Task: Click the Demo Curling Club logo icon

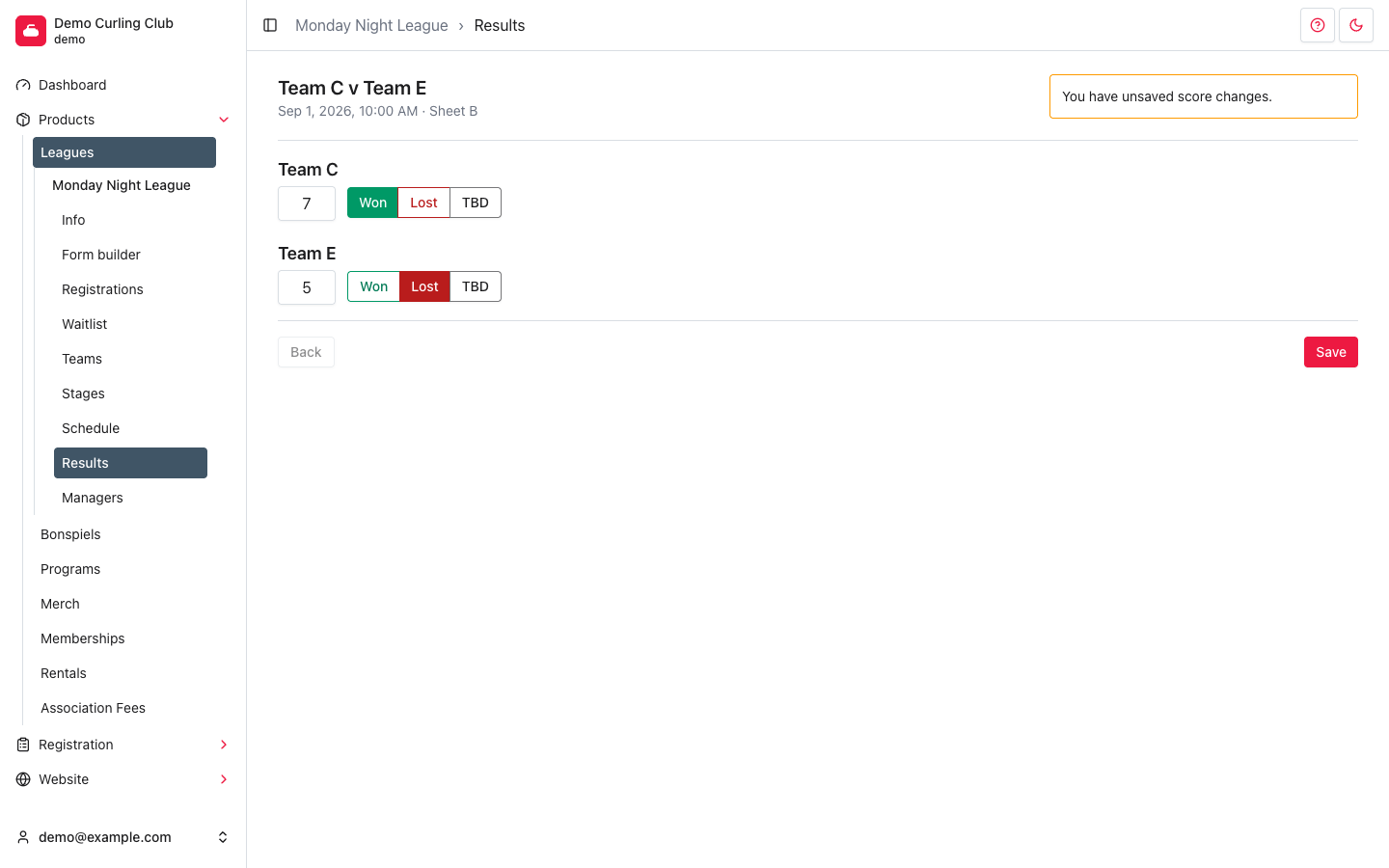Action: click(31, 31)
